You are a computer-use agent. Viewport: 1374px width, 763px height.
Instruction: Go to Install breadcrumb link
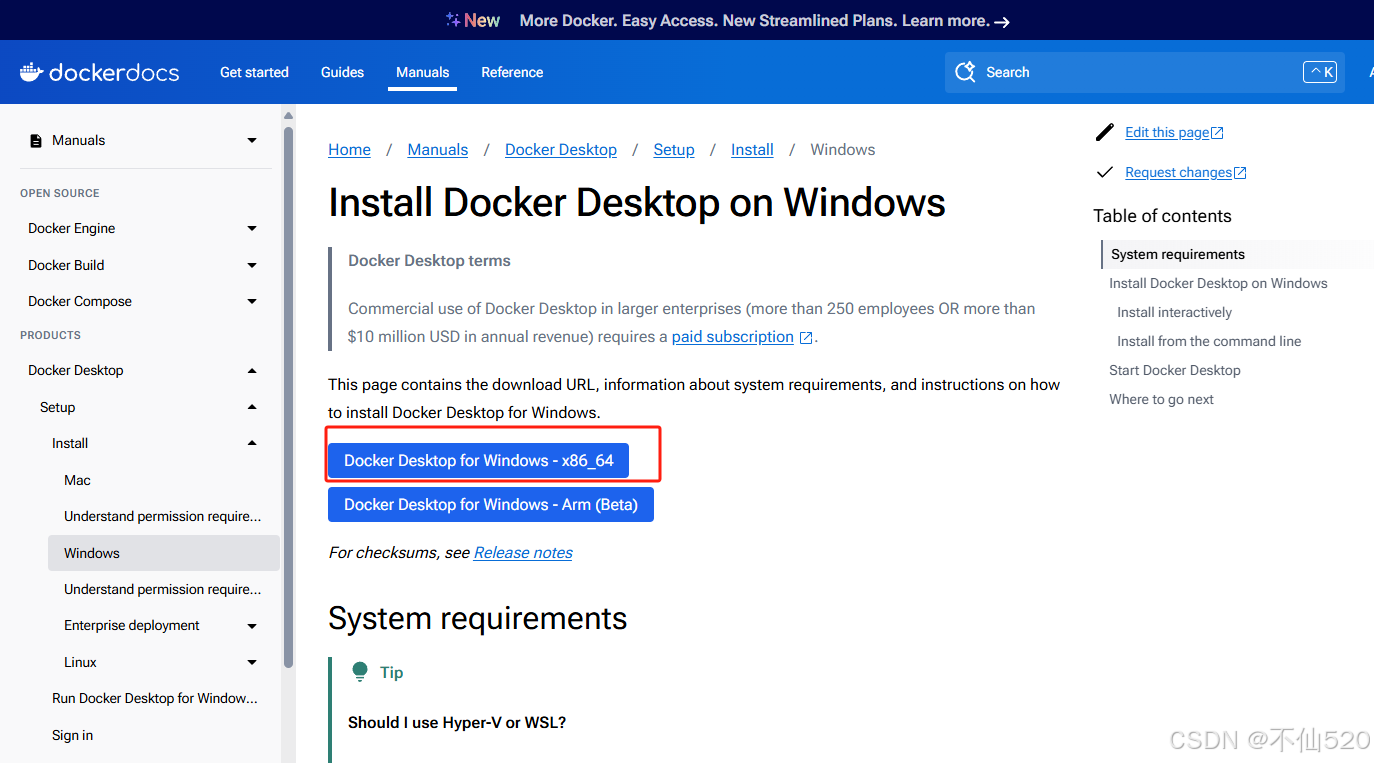(x=752, y=150)
